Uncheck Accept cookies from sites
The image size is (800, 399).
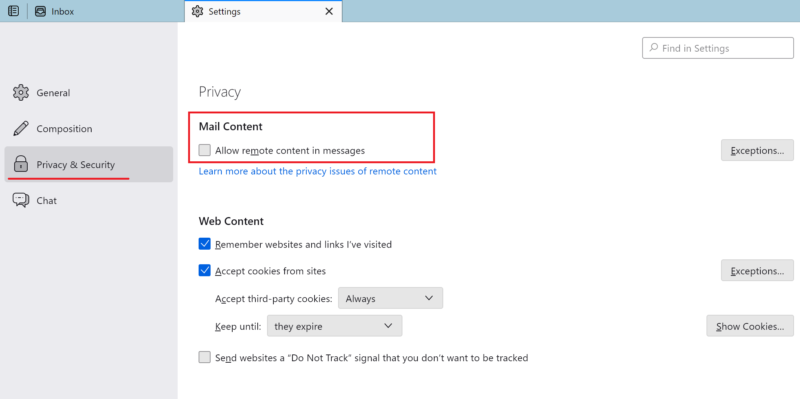pyautogui.click(x=205, y=270)
